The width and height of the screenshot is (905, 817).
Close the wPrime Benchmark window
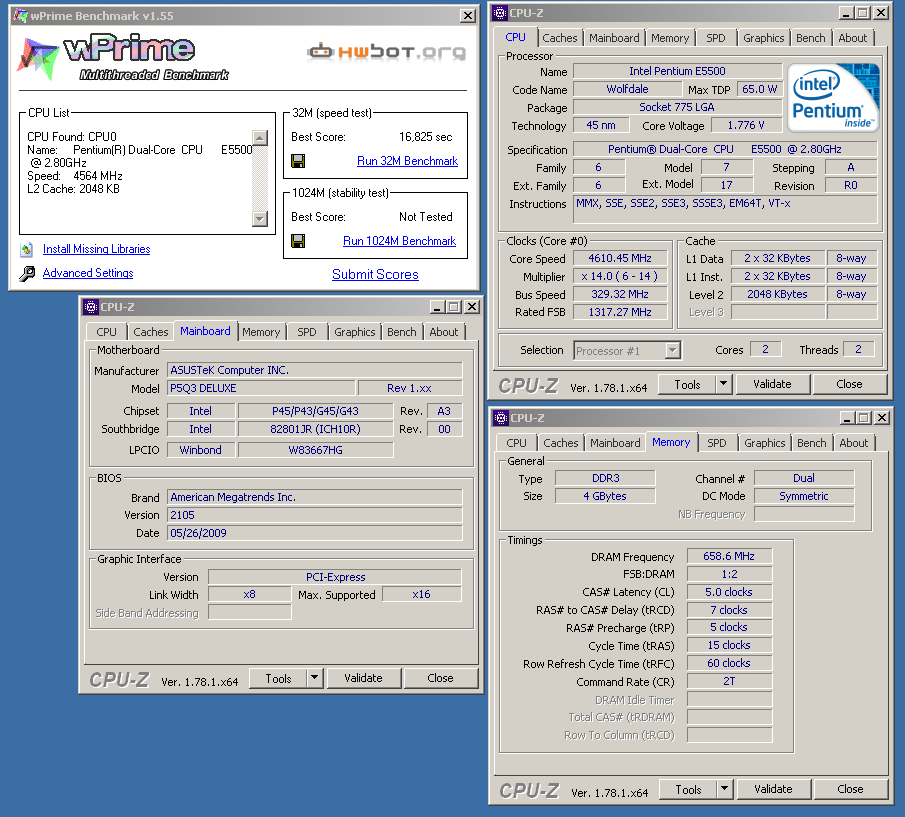(x=468, y=16)
